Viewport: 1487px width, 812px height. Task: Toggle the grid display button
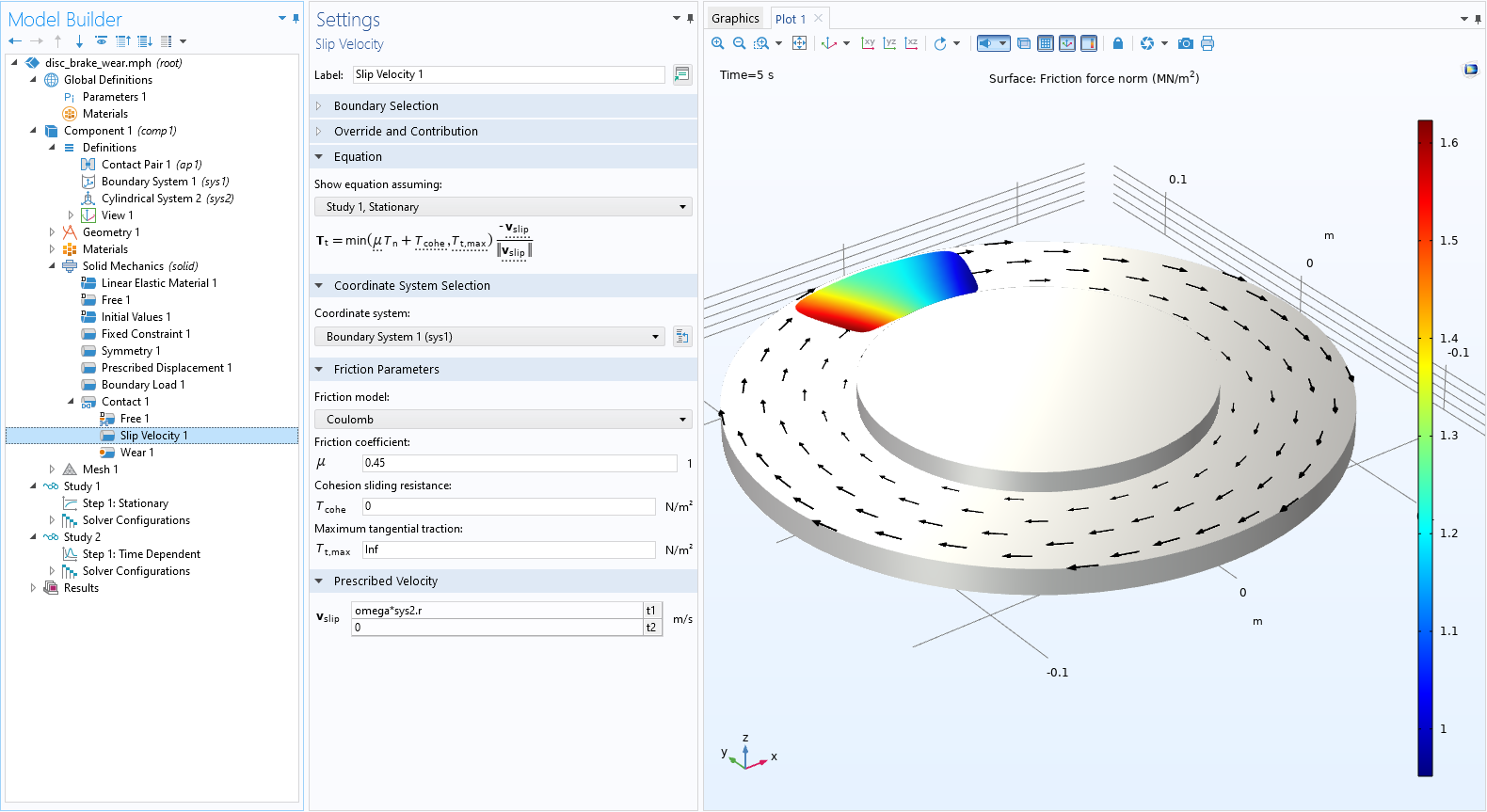coord(1046,43)
